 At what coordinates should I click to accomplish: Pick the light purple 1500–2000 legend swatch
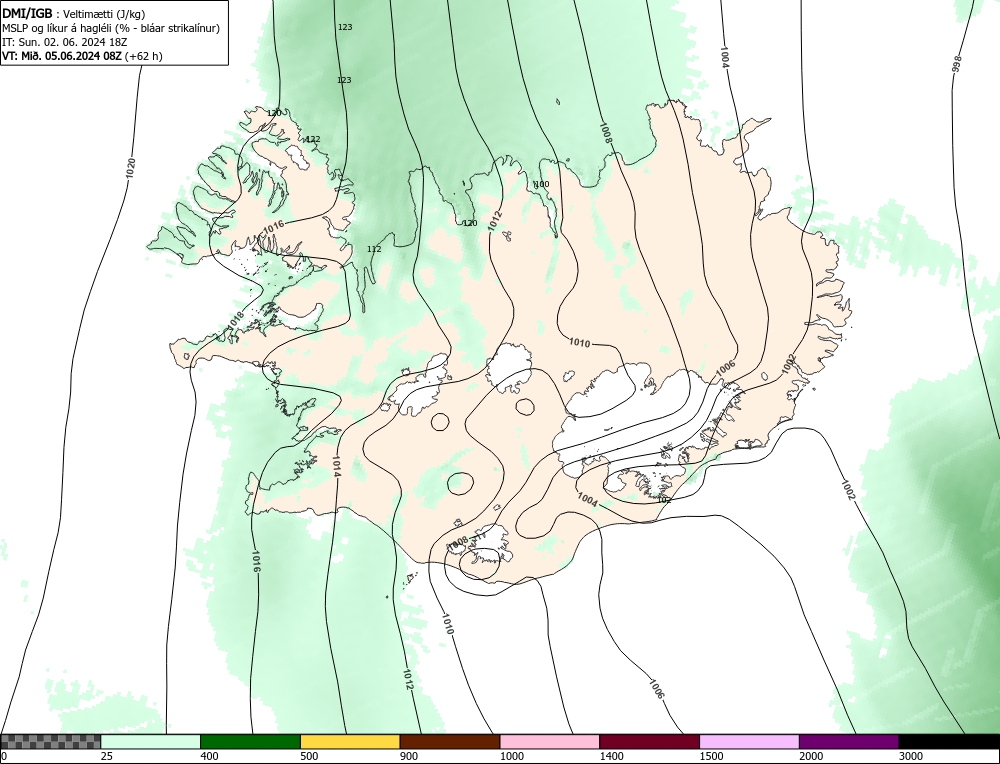tap(749, 742)
